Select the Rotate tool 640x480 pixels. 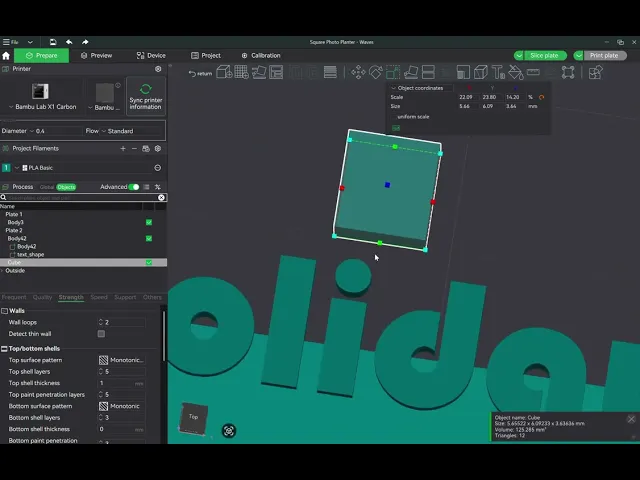coord(376,72)
